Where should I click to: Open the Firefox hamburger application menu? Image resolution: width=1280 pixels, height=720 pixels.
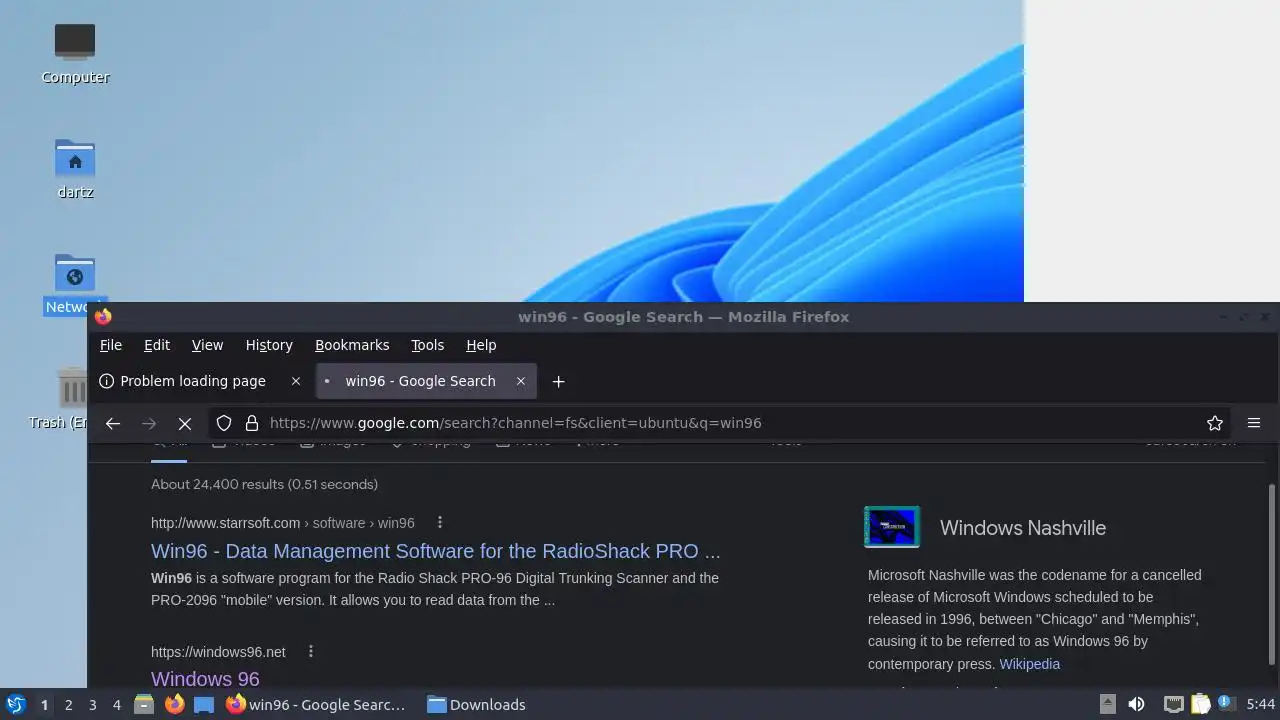pyautogui.click(x=1254, y=423)
